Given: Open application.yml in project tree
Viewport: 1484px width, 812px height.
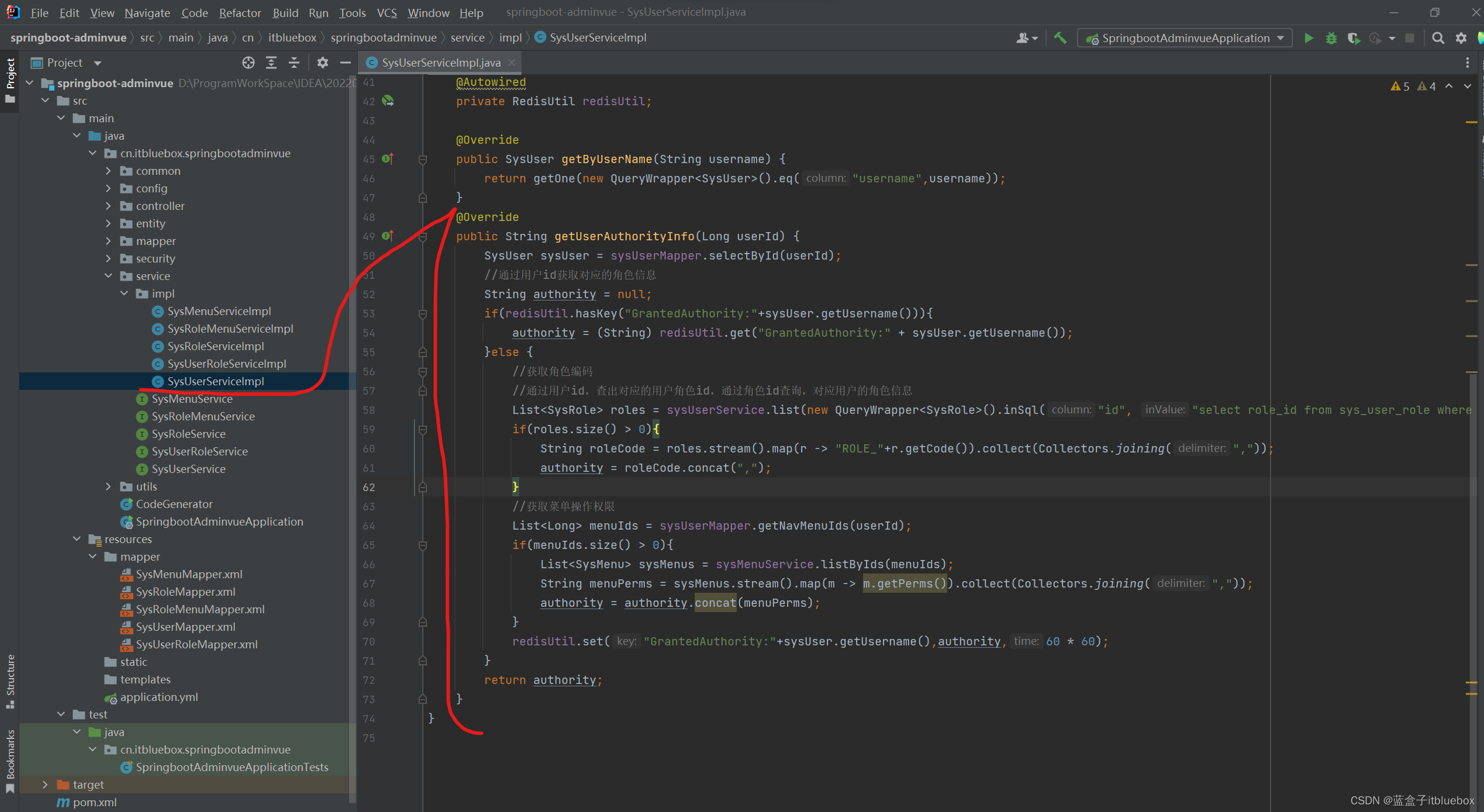Looking at the screenshot, I should [158, 697].
